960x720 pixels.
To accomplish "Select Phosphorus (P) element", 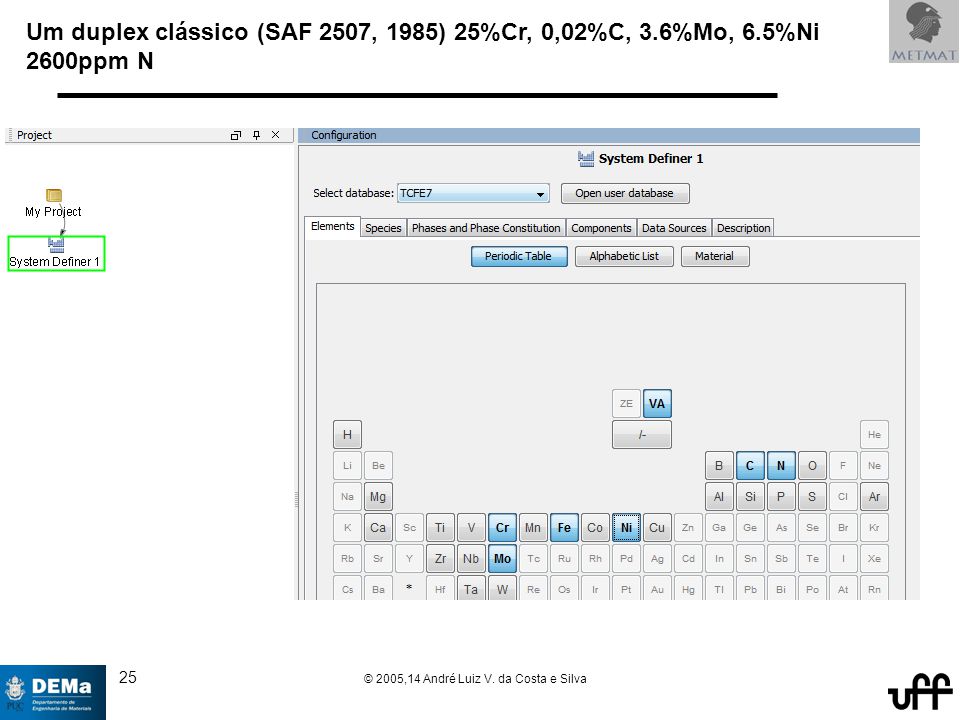I will [x=781, y=497].
